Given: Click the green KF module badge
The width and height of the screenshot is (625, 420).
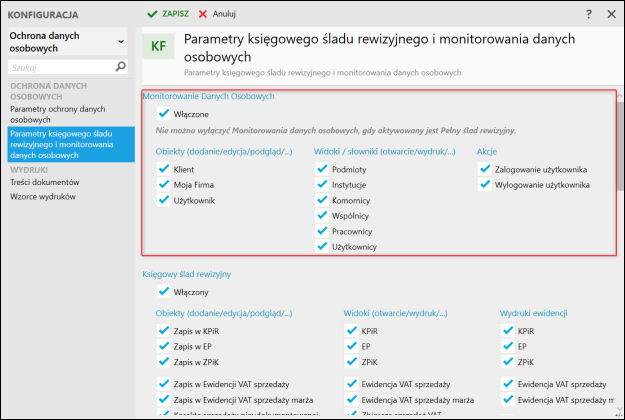Looking at the screenshot, I should [157, 47].
